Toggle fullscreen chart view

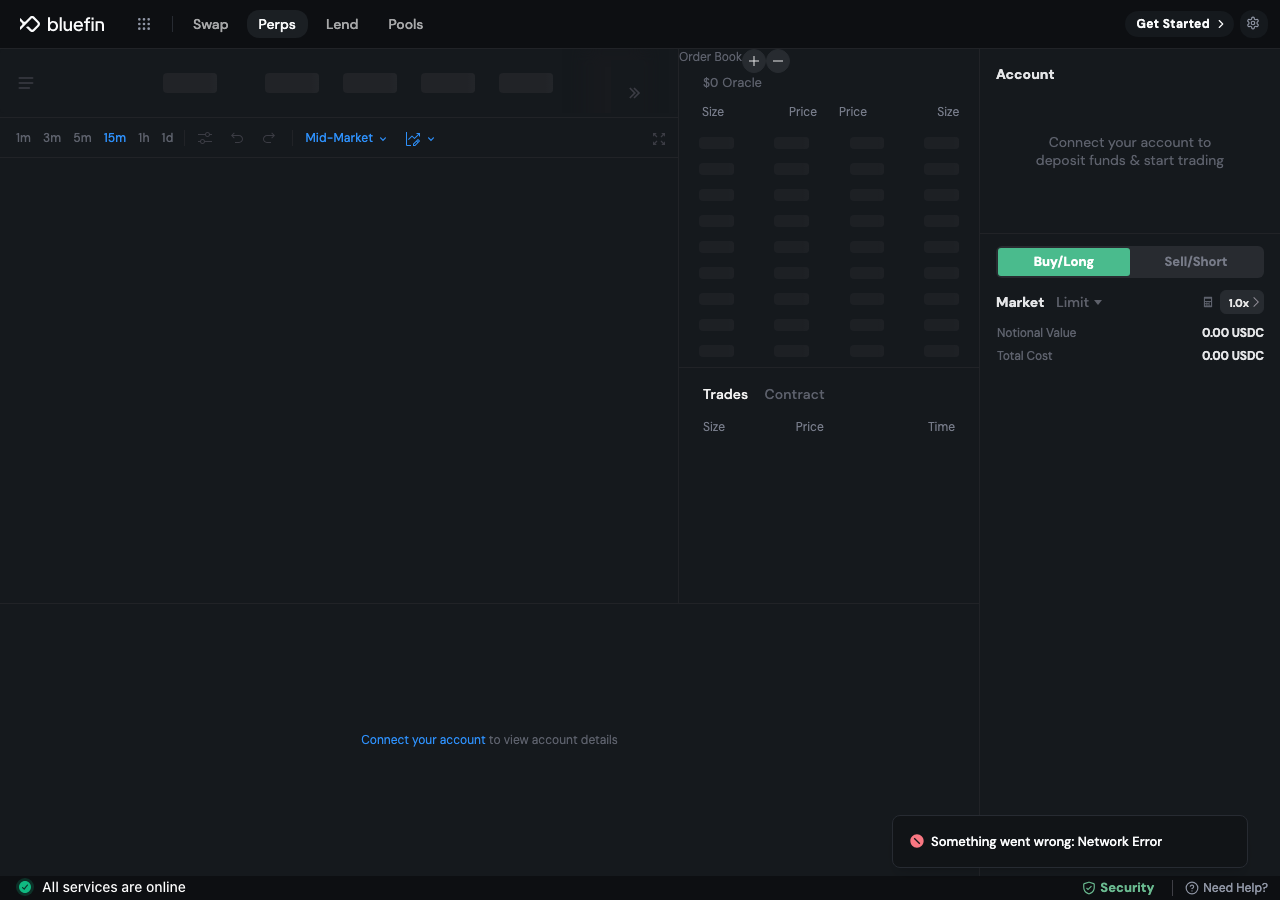(658, 139)
